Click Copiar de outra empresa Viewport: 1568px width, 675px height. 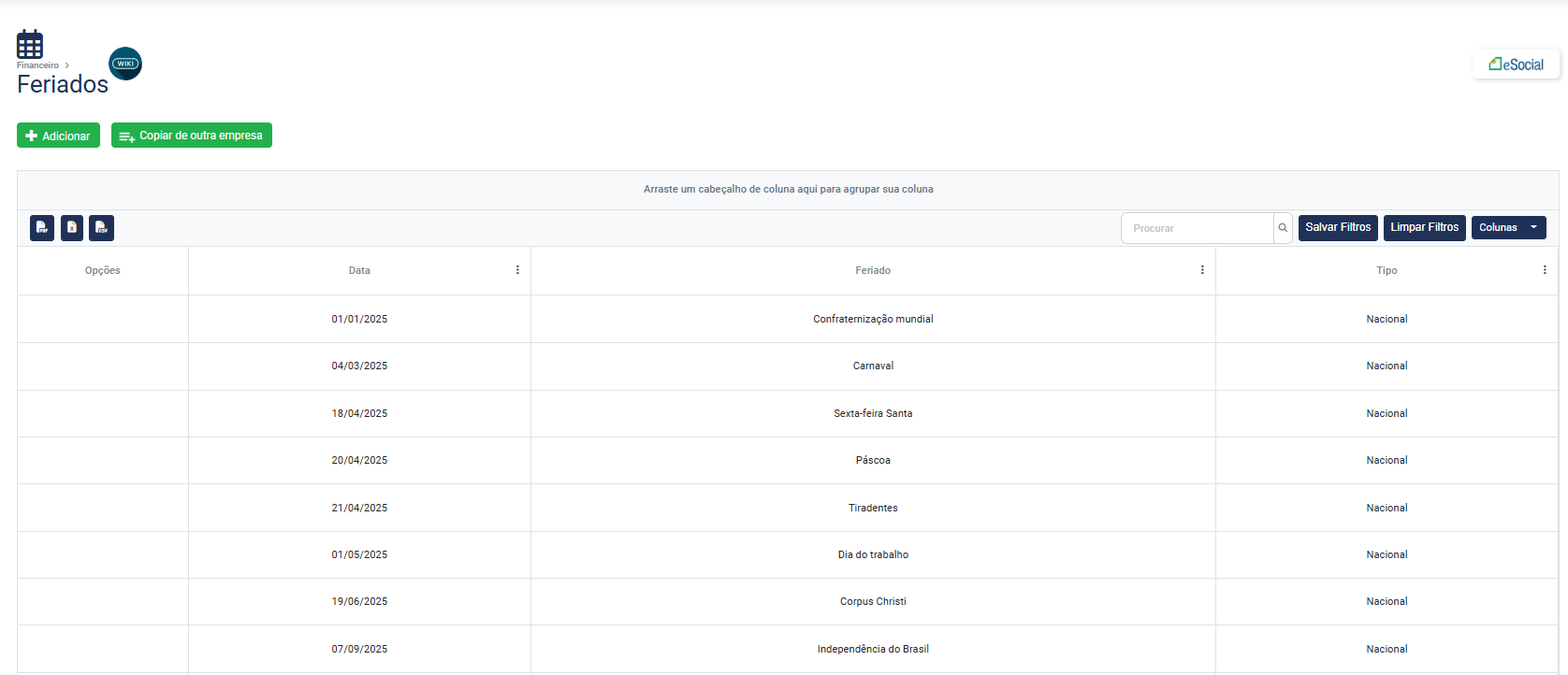click(192, 136)
